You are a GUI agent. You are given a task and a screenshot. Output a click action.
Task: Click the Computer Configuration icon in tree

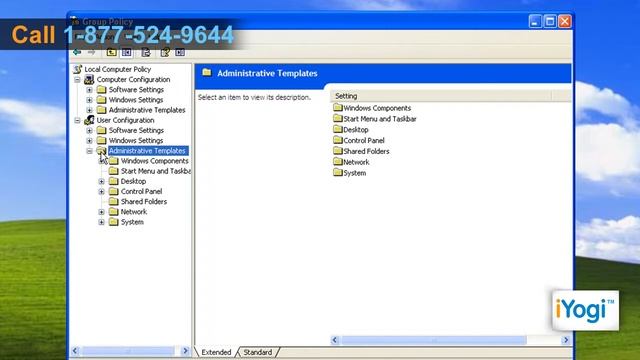[89, 79]
